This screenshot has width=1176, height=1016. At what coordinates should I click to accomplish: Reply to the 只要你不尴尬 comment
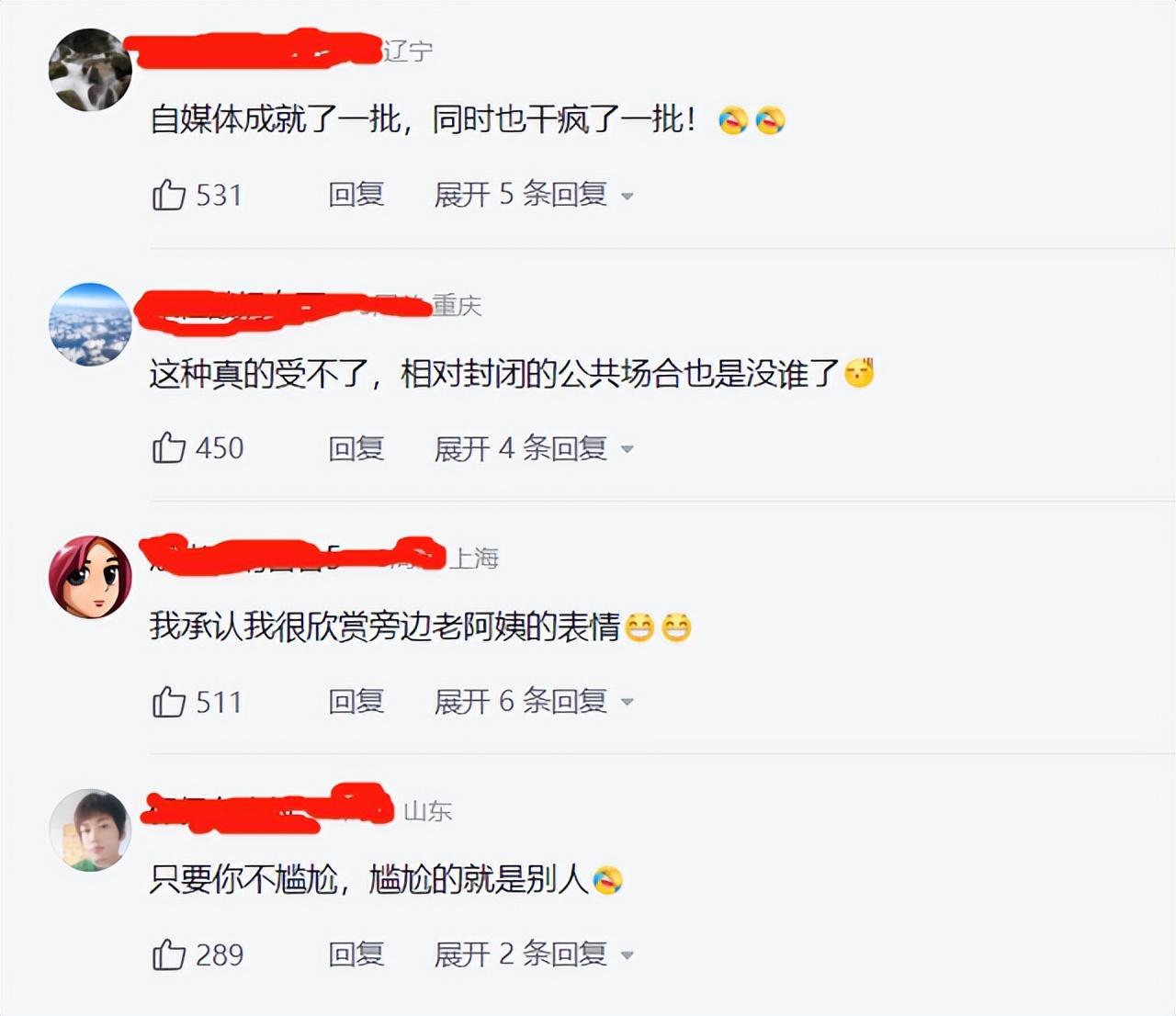(x=356, y=954)
